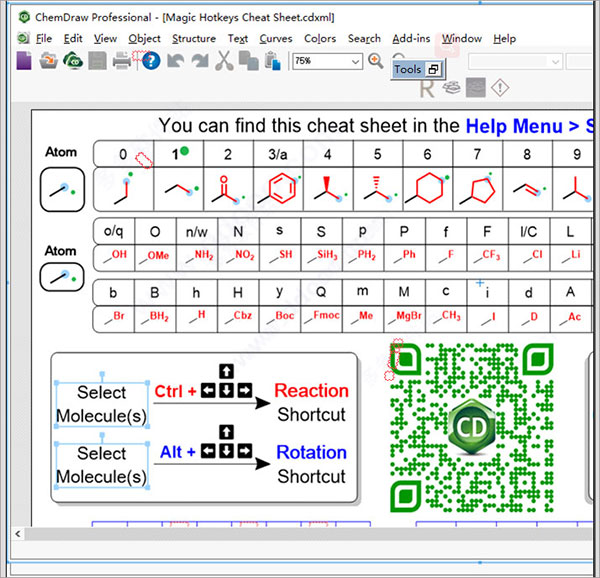Click the carbonyl structure under hotkey 2
The height and width of the screenshot is (578, 600).
pos(228,190)
